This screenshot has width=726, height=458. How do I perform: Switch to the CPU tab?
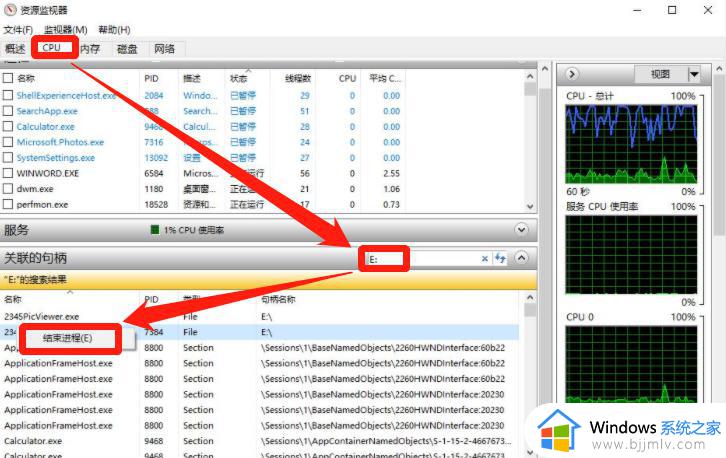(x=52, y=48)
